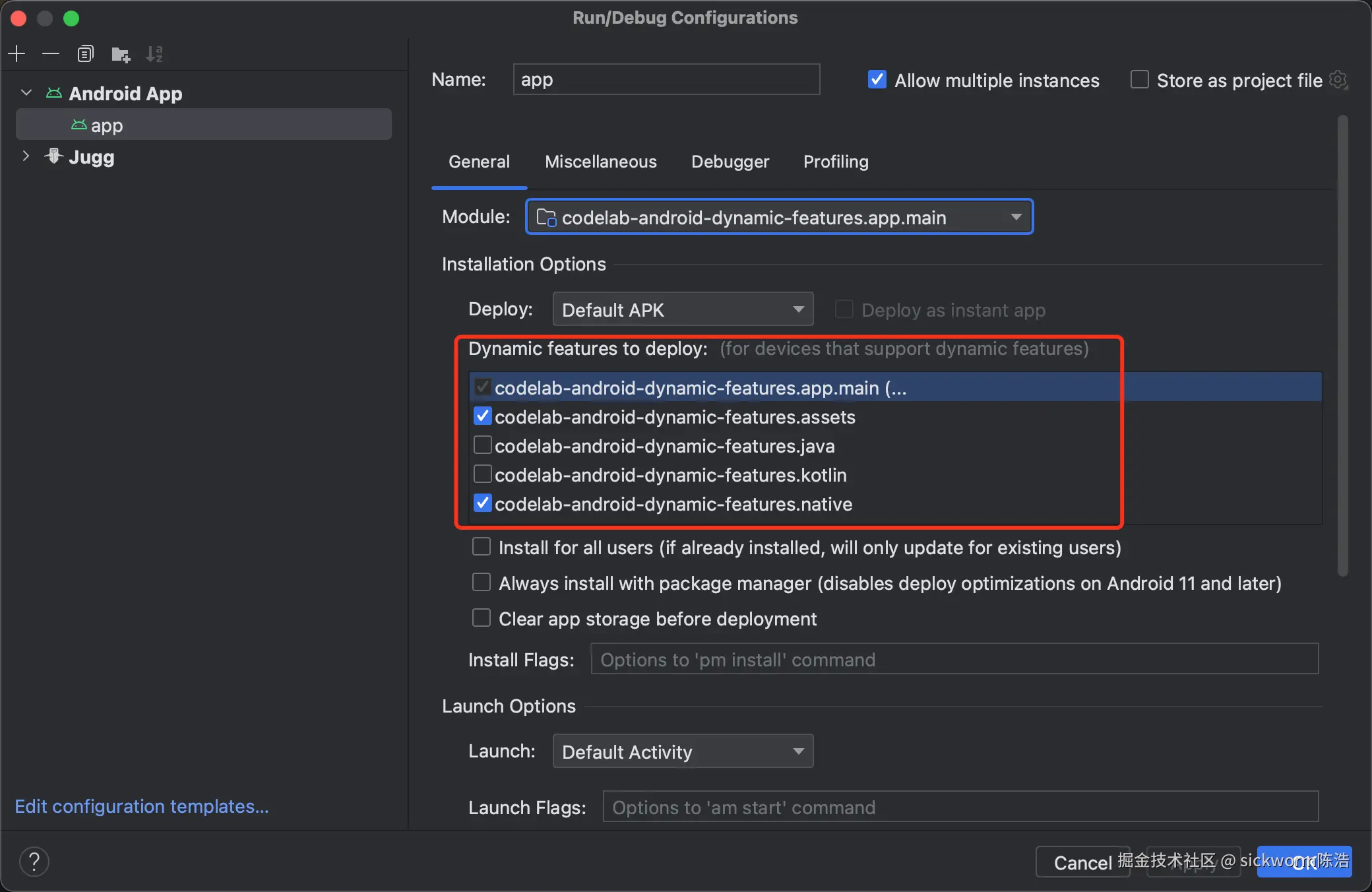The height and width of the screenshot is (892, 1372).
Task: Check codelab-android-dynamic-features.kotlin feature
Action: tap(482, 474)
